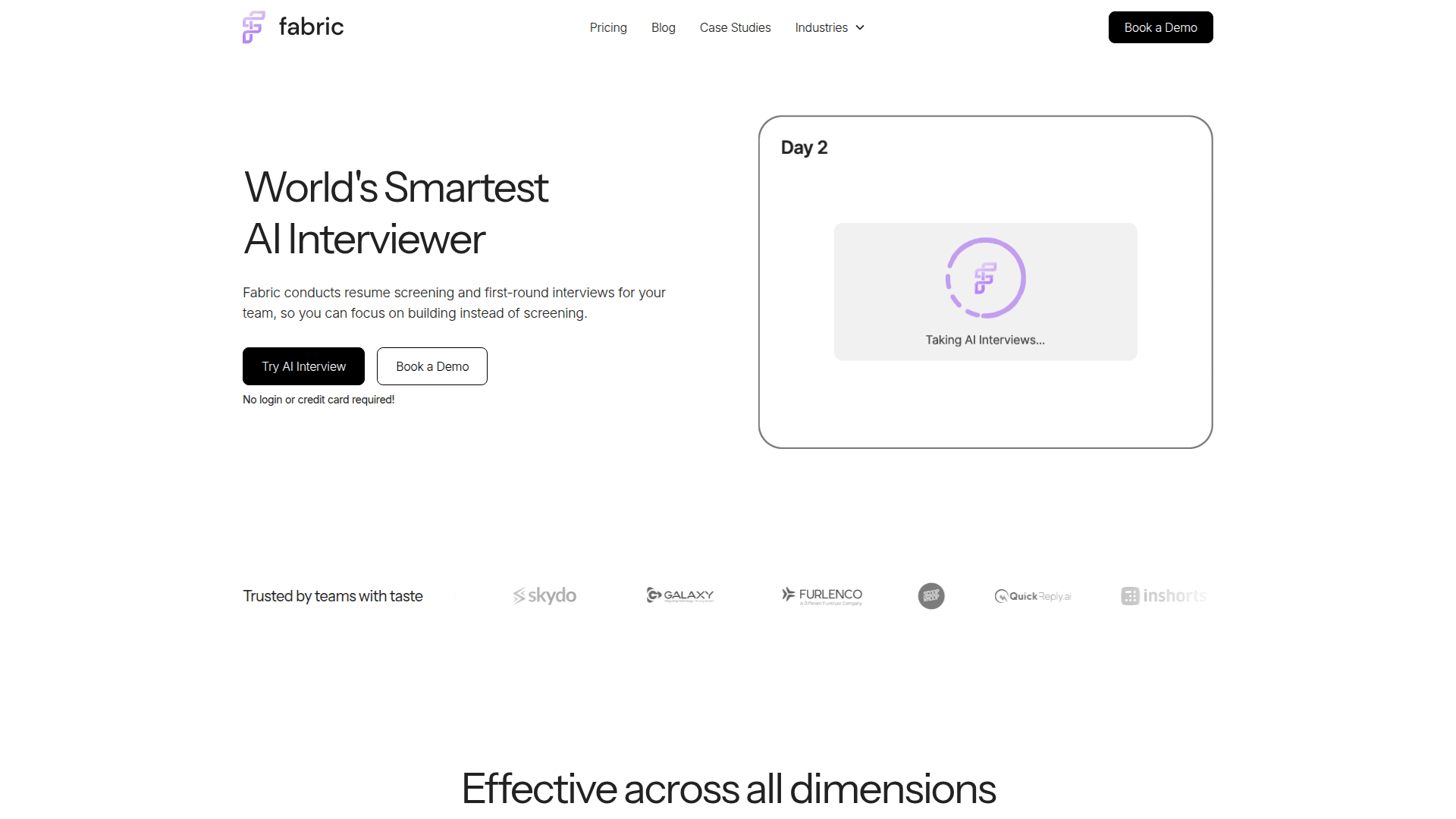Click the round ScoopWhoop logo

click(931, 596)
